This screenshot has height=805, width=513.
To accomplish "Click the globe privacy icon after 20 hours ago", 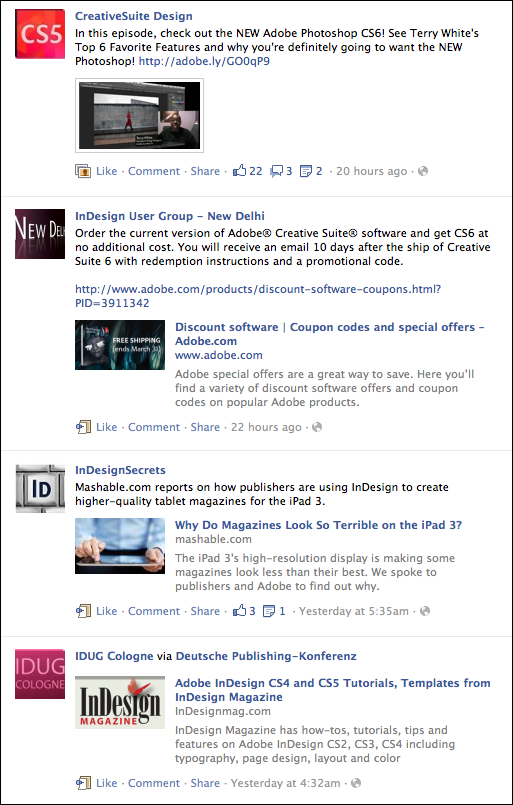I will [x=423, y=171].
